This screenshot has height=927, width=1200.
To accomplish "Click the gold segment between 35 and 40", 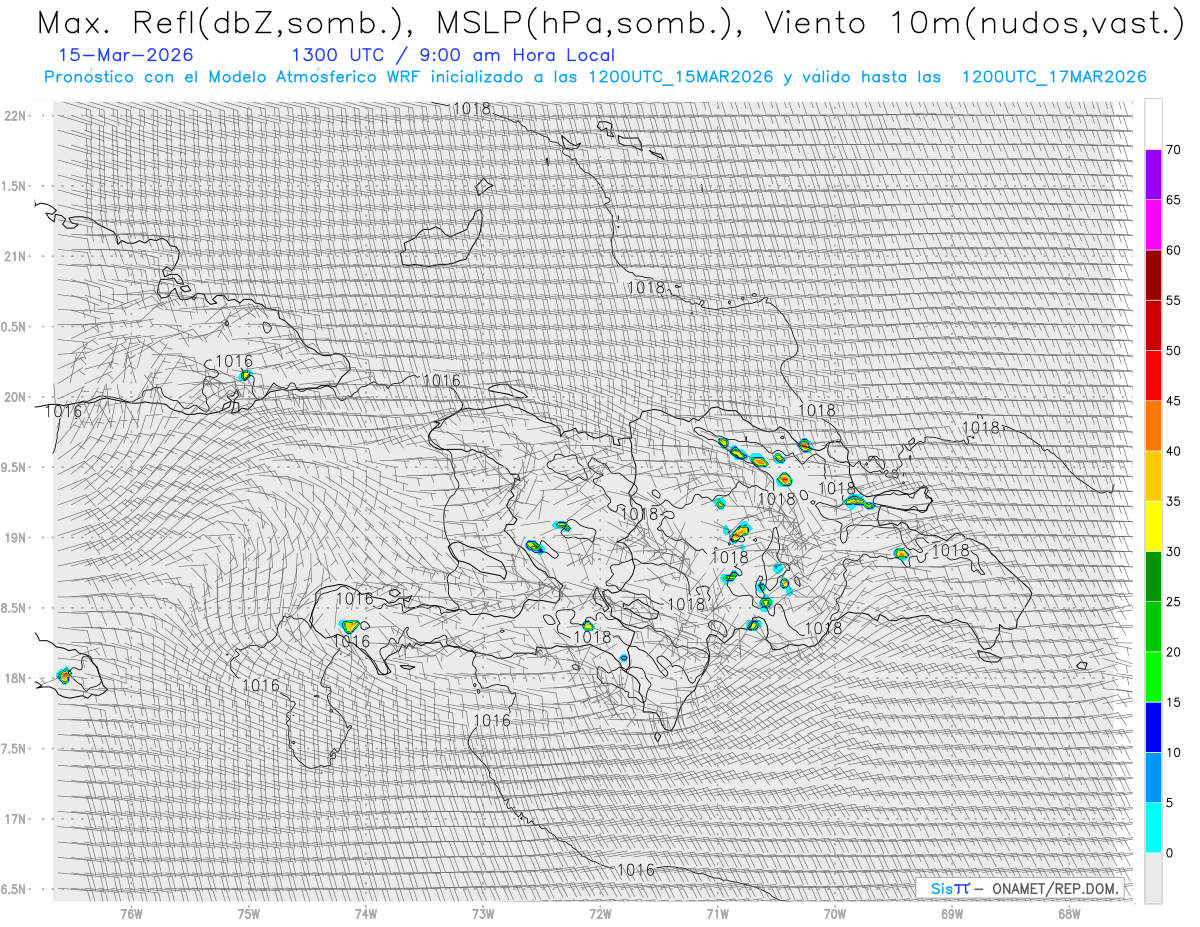I will [1153, 476].
